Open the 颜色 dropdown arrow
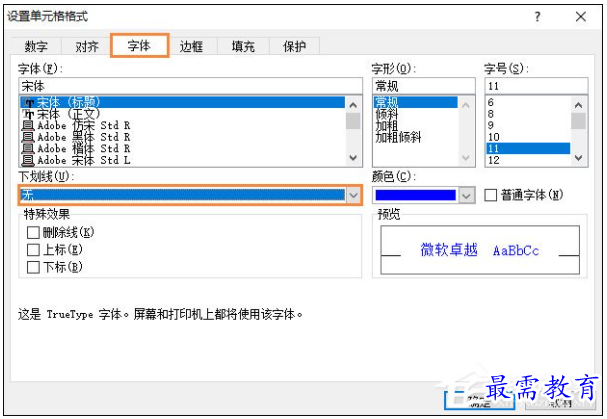Viewport: 607px width, 419px height. (466, 195)
